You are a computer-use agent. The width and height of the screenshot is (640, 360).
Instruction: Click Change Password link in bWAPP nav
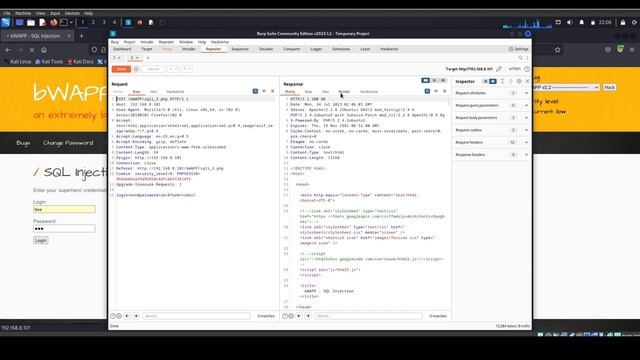(x=68, y=143)
